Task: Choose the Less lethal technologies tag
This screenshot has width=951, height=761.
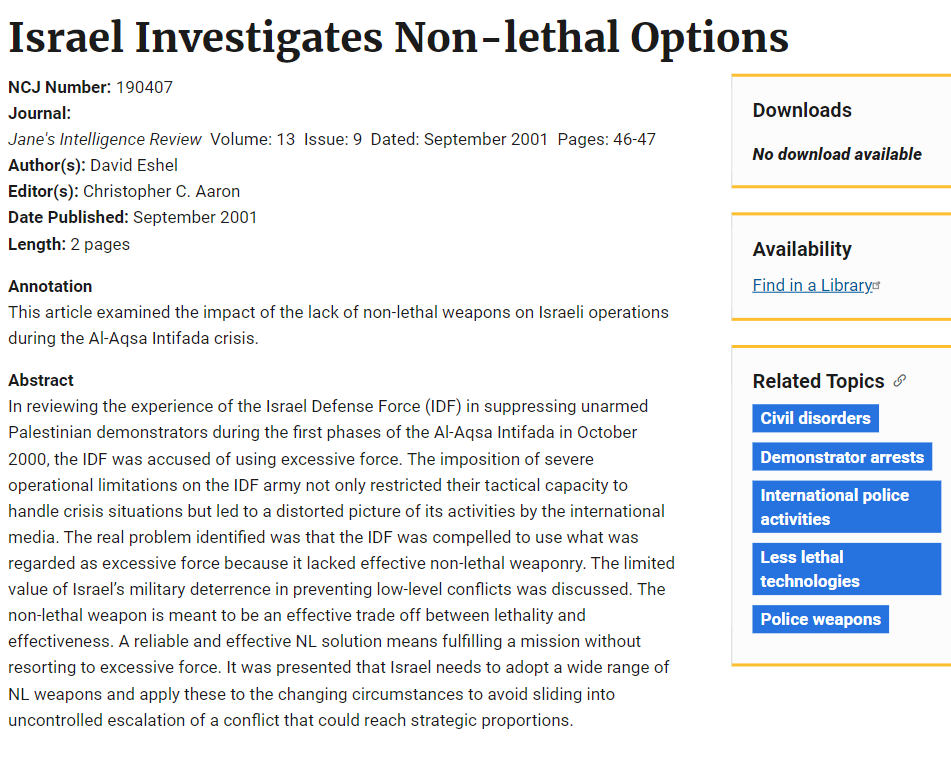Action: 845,569
